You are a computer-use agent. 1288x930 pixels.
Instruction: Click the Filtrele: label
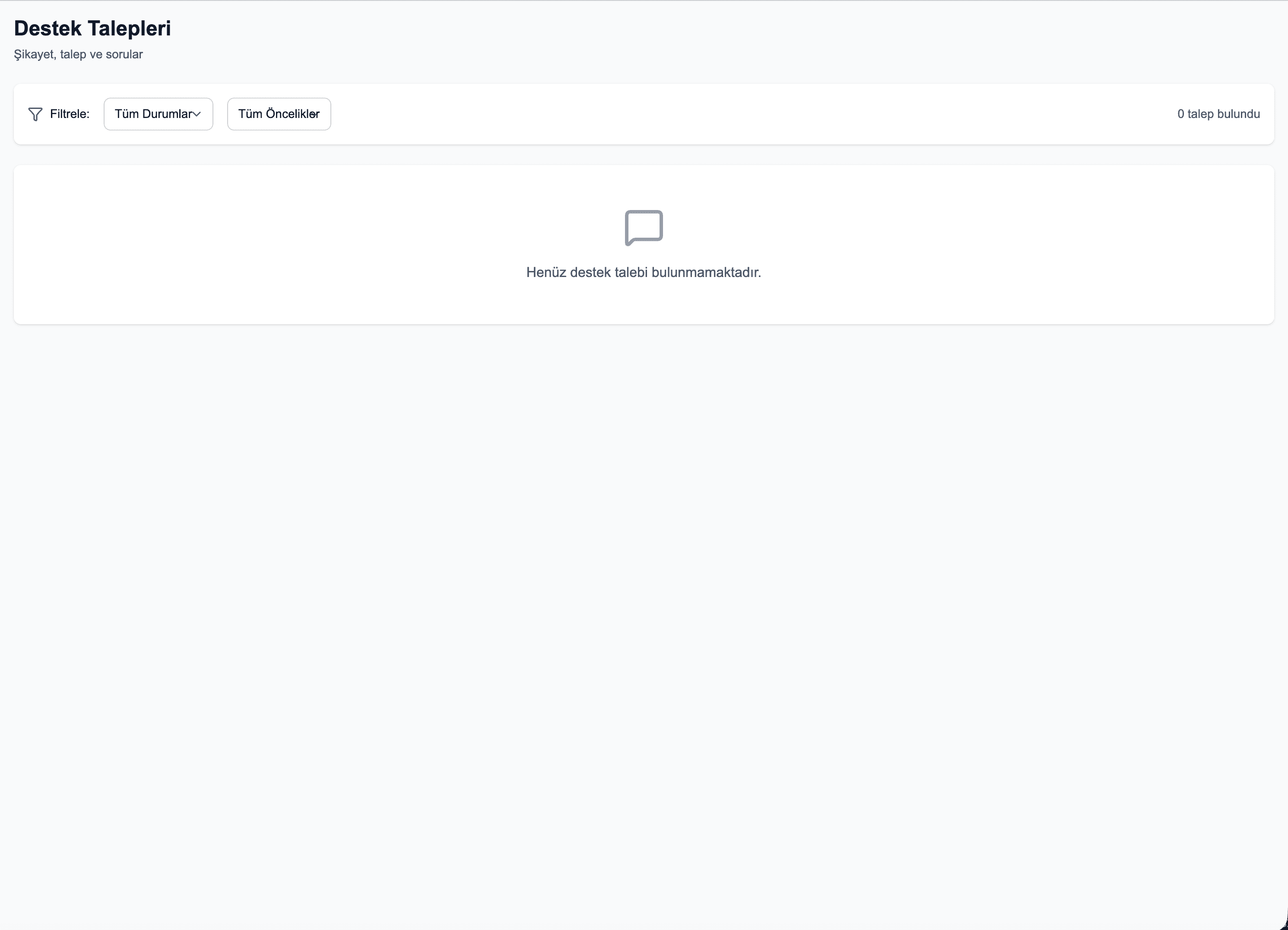click(x=69, y=114)
